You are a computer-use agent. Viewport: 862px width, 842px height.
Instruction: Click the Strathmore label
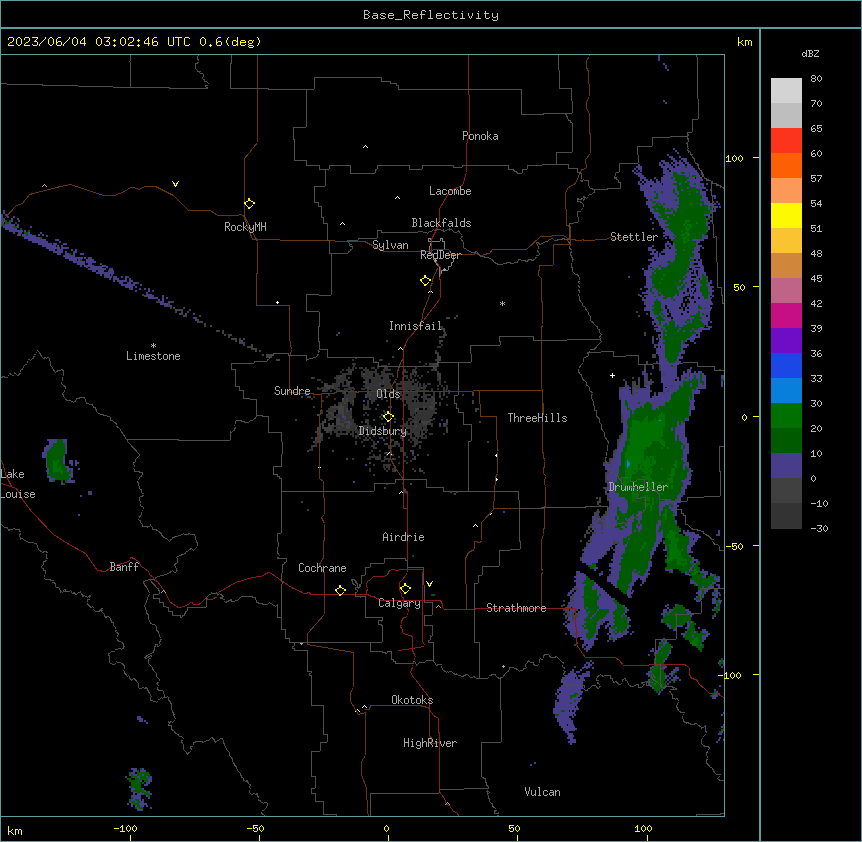click(516, 608)
